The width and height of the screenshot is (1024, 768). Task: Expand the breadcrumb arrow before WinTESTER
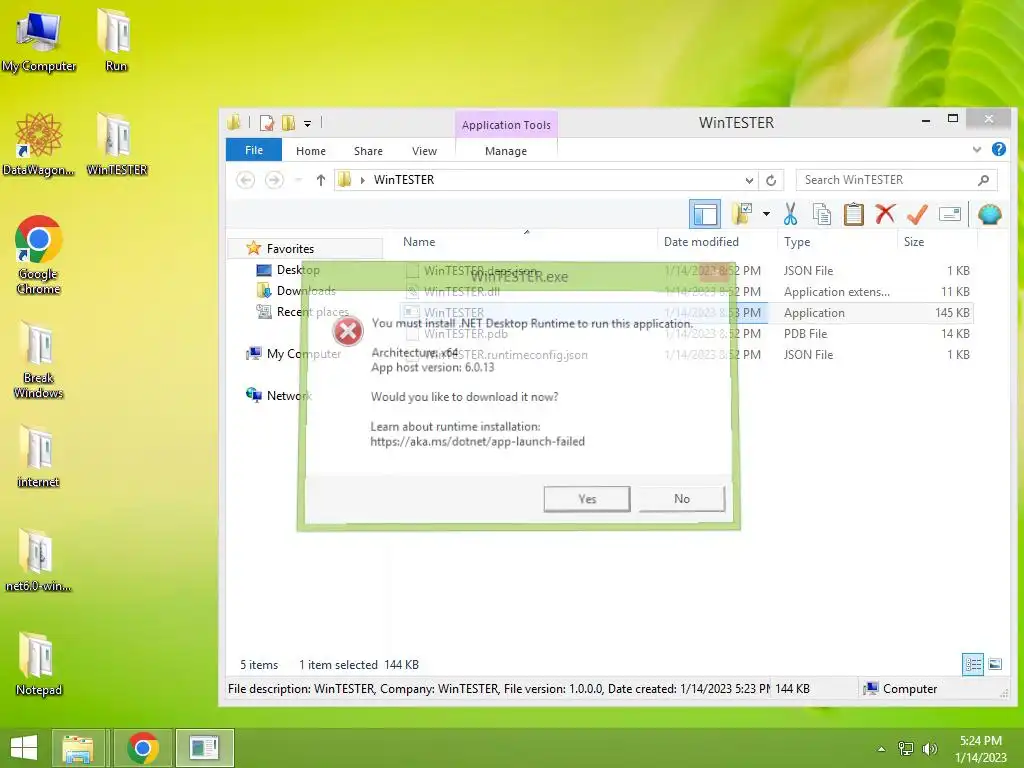pyautogui.click(x=362, y=180)
